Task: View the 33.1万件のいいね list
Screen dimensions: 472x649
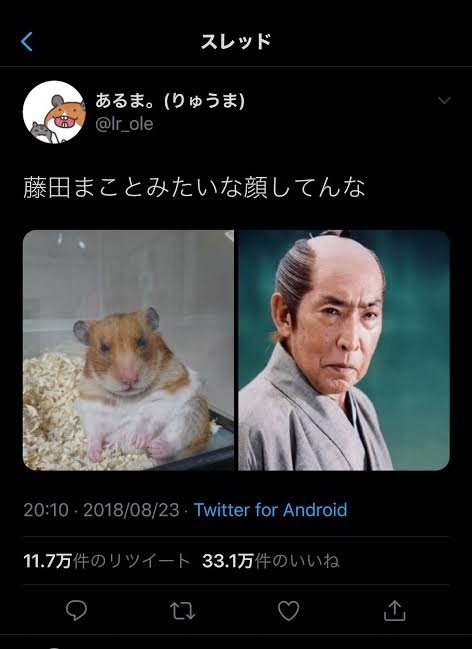Action: point(271,561)
